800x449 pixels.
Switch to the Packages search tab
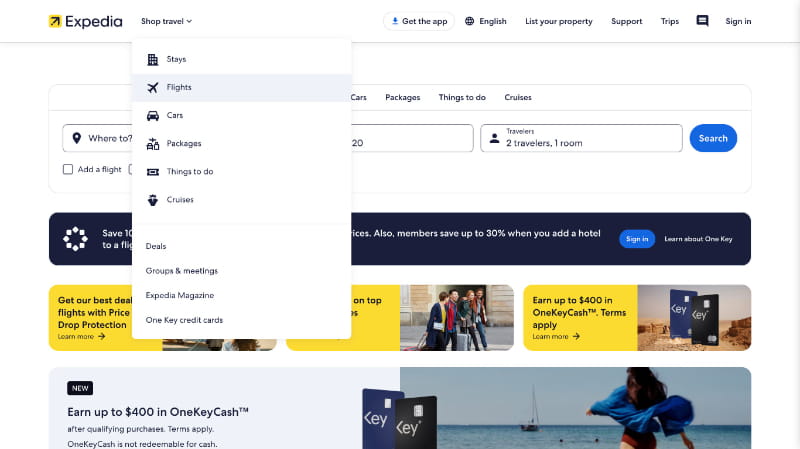tap(403, 97)
